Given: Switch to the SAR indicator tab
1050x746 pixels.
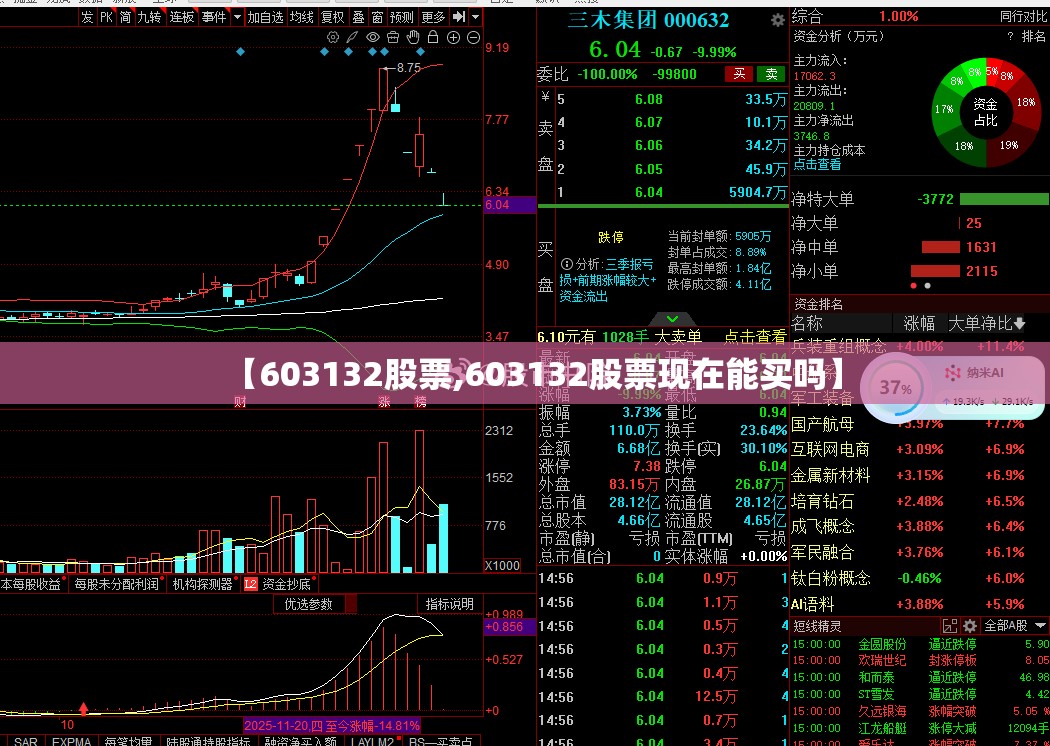Looking at the screenshot, I should pyautogui.click(x=26, y=741).
